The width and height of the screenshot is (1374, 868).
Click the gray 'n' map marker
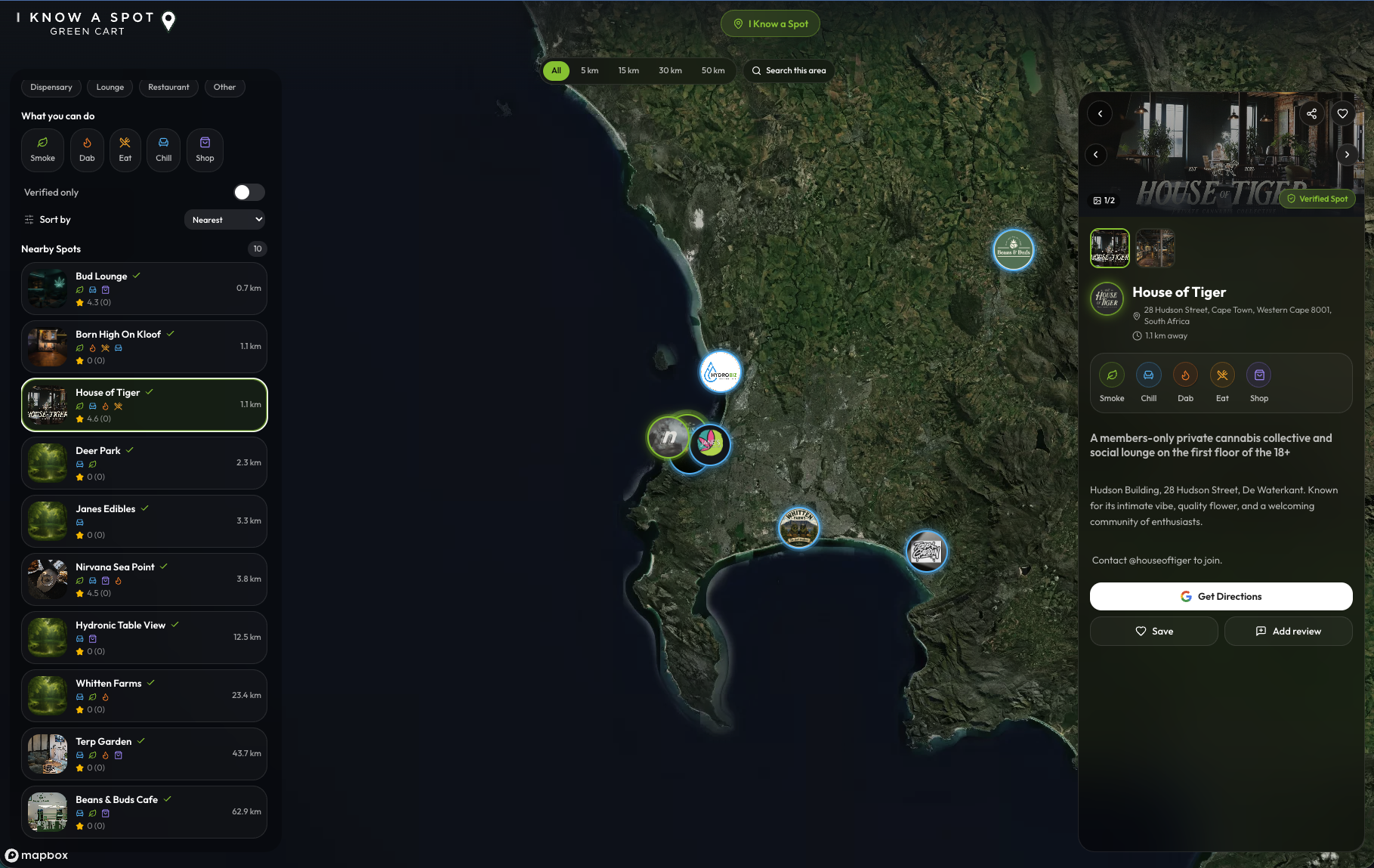tap(668, 437)
